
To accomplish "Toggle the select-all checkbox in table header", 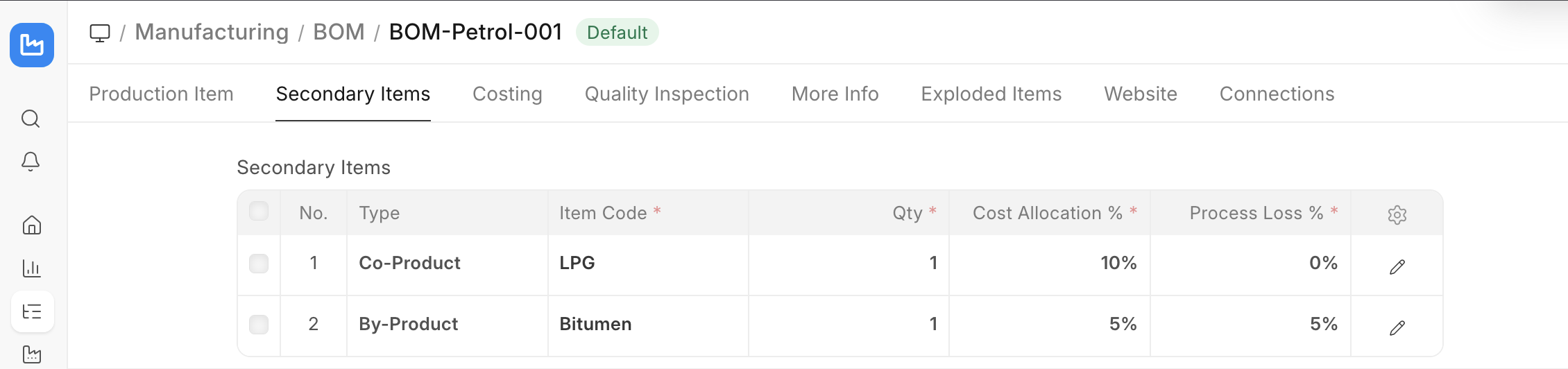I will [259, 211].
